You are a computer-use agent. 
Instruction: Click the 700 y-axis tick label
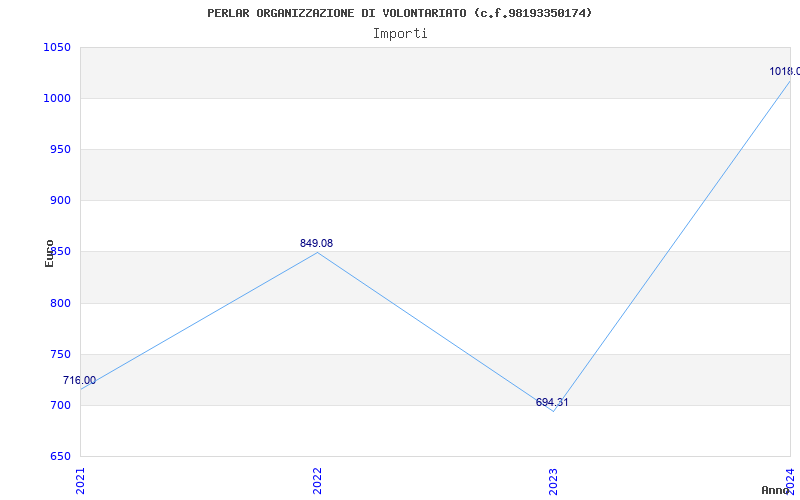tap(60, 406)
